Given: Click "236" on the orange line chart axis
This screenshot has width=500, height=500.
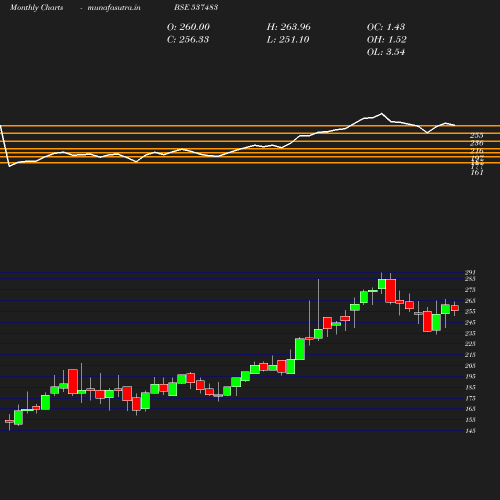Looking at the screenshot, I should (477, 143).
